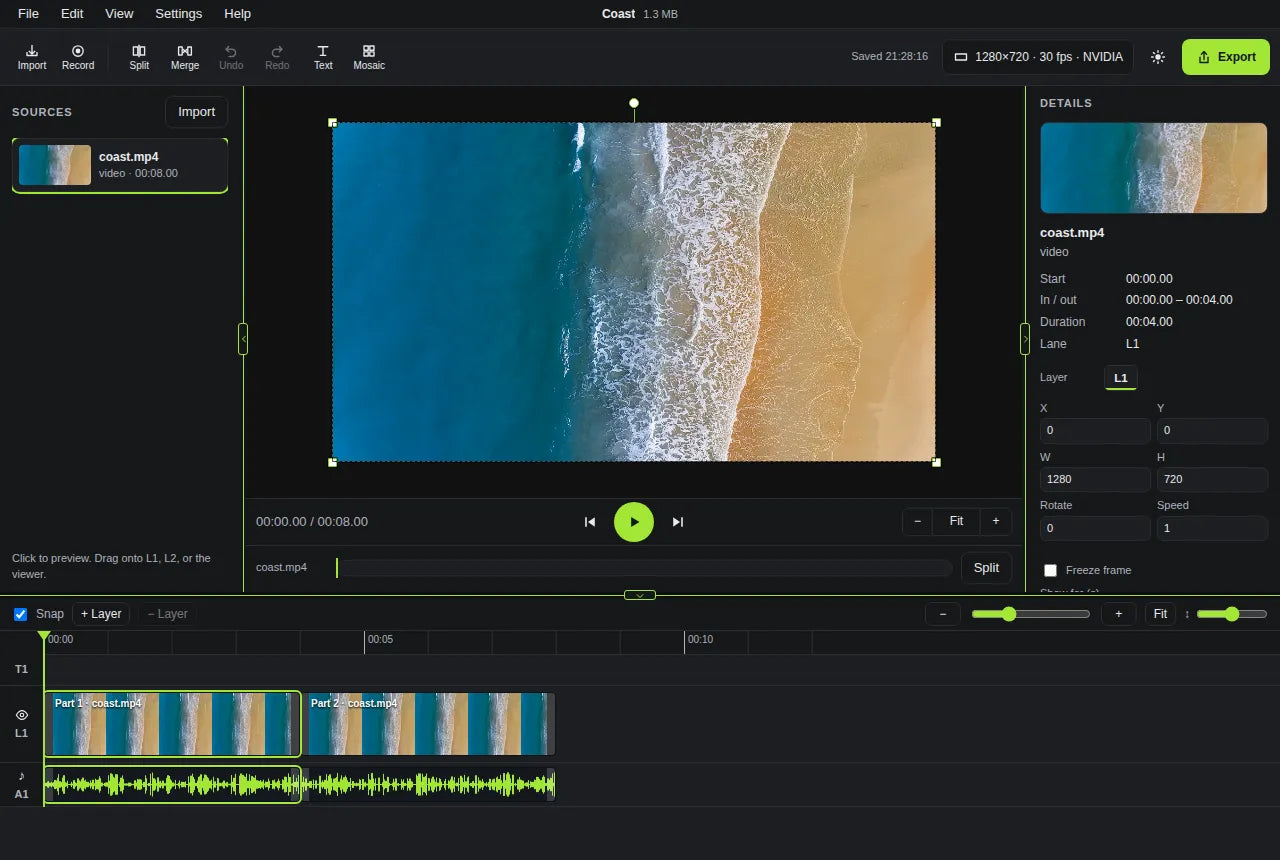Toggle the light/dark theme sun icon

[x=1158, y=57]
